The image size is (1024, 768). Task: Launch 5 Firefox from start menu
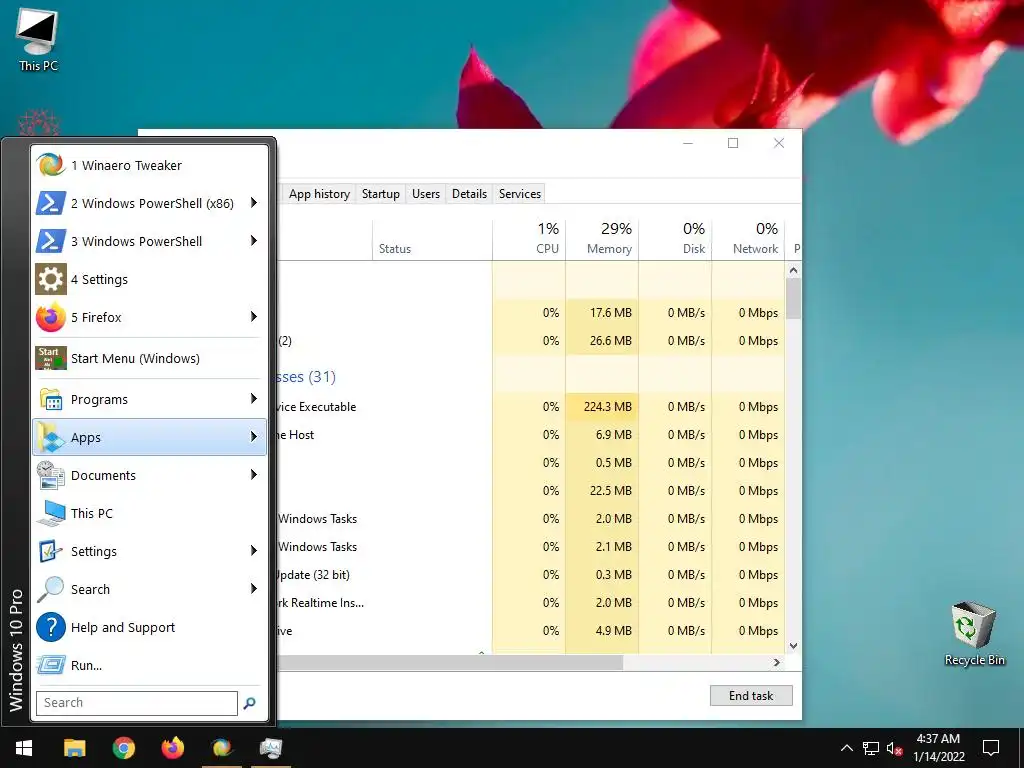[x=150, y=317]
